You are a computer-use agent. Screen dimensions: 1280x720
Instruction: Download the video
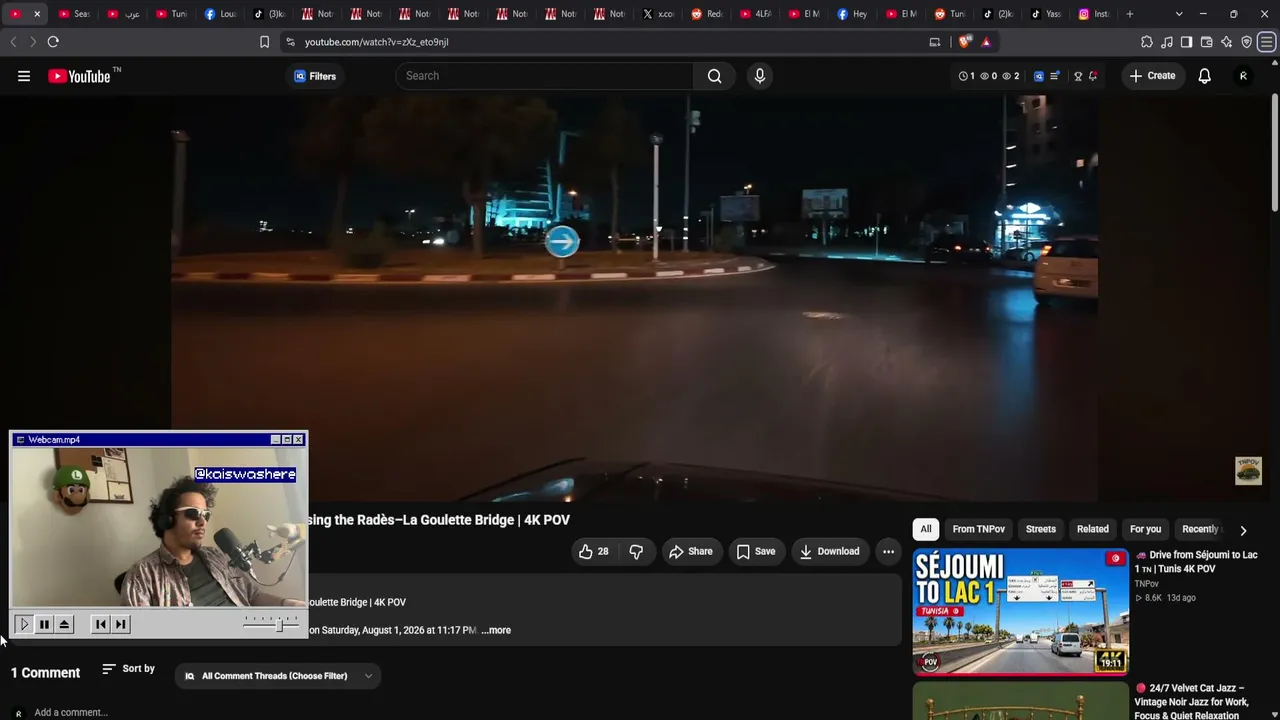[x=830, y=551]
